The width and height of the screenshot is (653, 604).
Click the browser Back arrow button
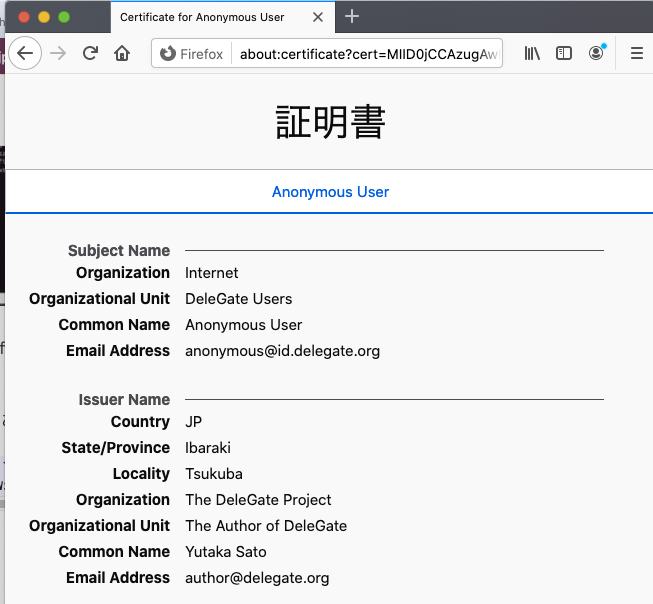click(x=25, y=54)
